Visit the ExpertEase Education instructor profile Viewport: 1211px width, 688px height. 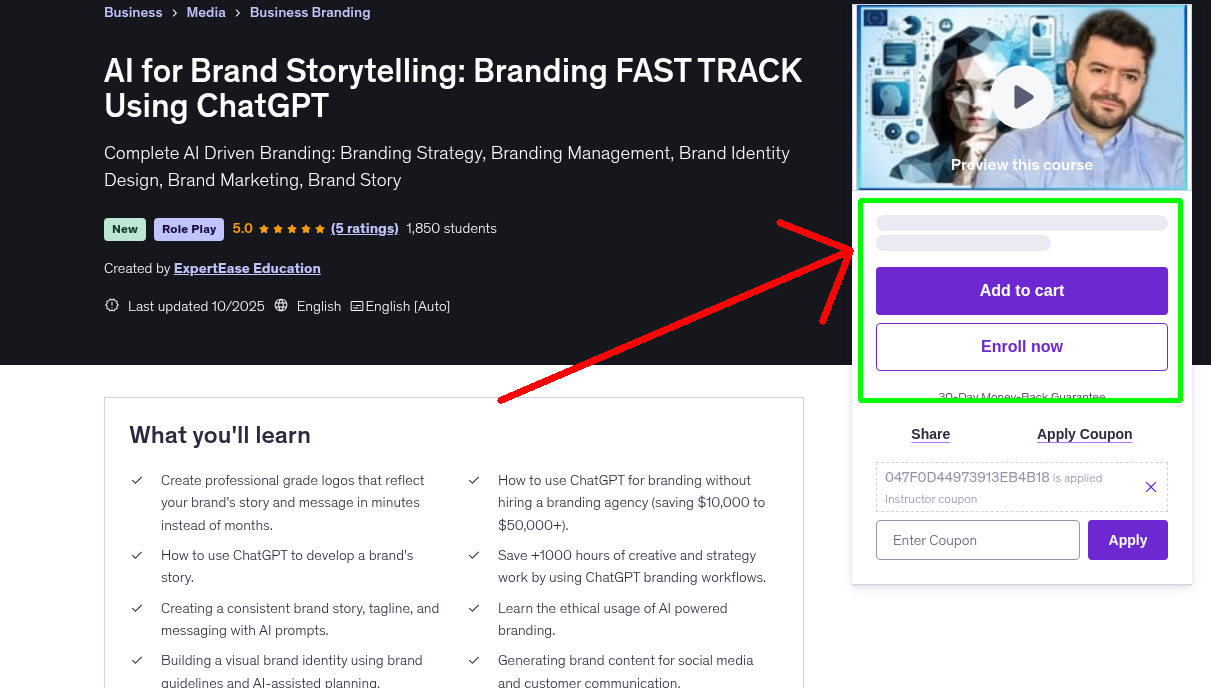pos(246,268)
